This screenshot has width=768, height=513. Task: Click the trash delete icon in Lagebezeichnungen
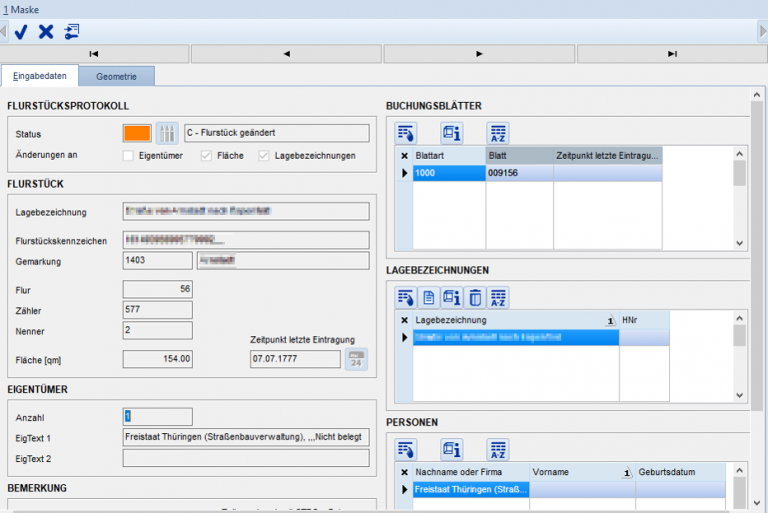(475, 297)
